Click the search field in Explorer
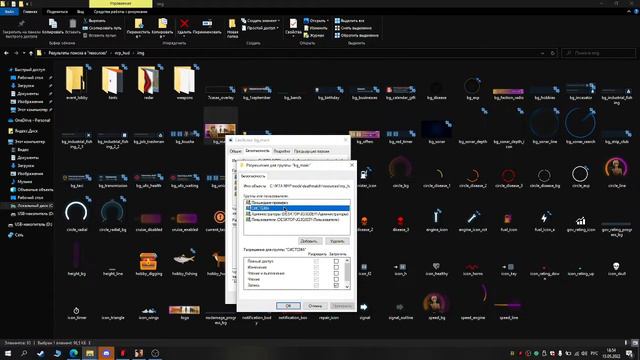Screen dimensions: 640x360 [x=599, y=53]
